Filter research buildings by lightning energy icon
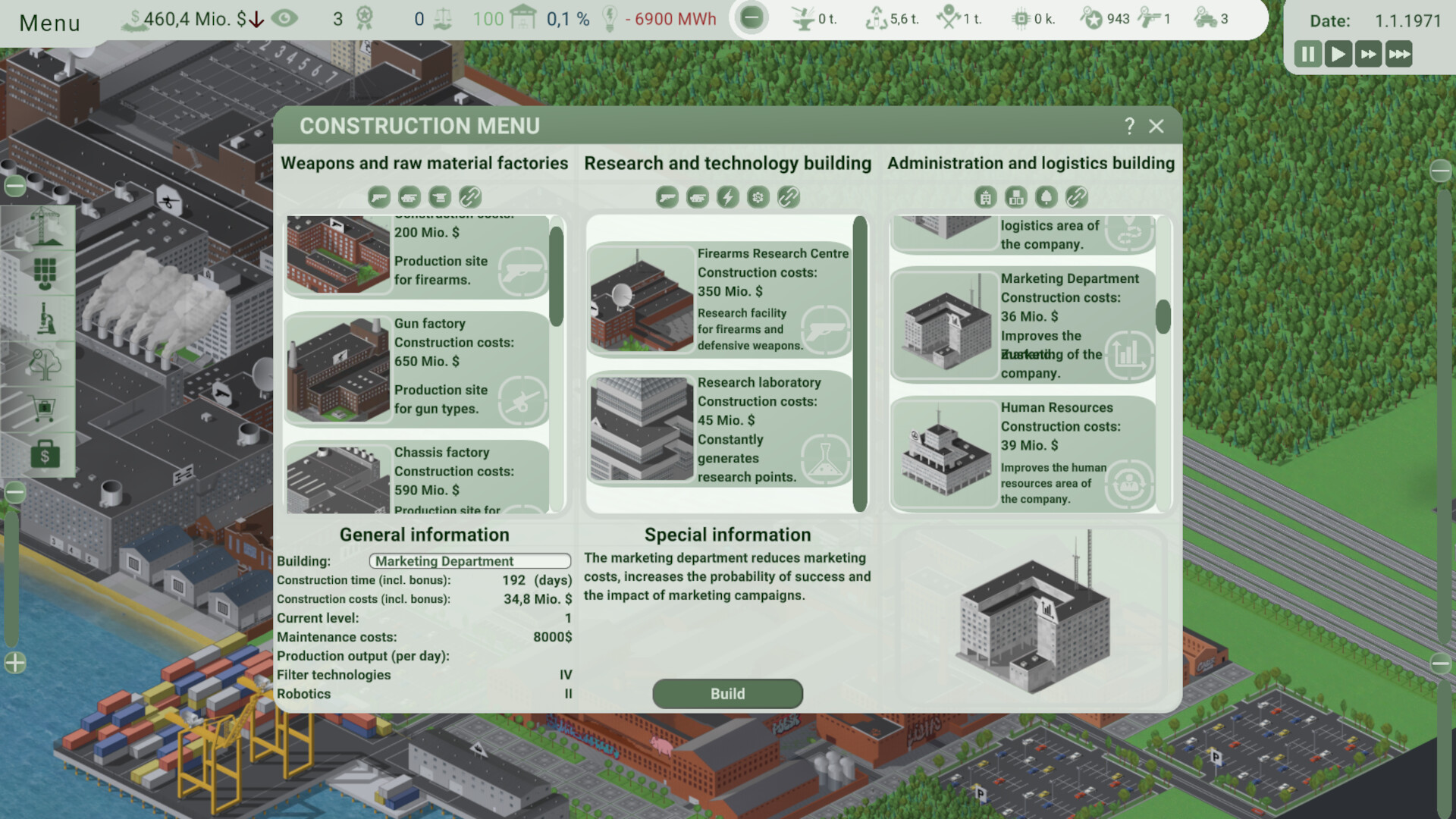 [727, 198]
